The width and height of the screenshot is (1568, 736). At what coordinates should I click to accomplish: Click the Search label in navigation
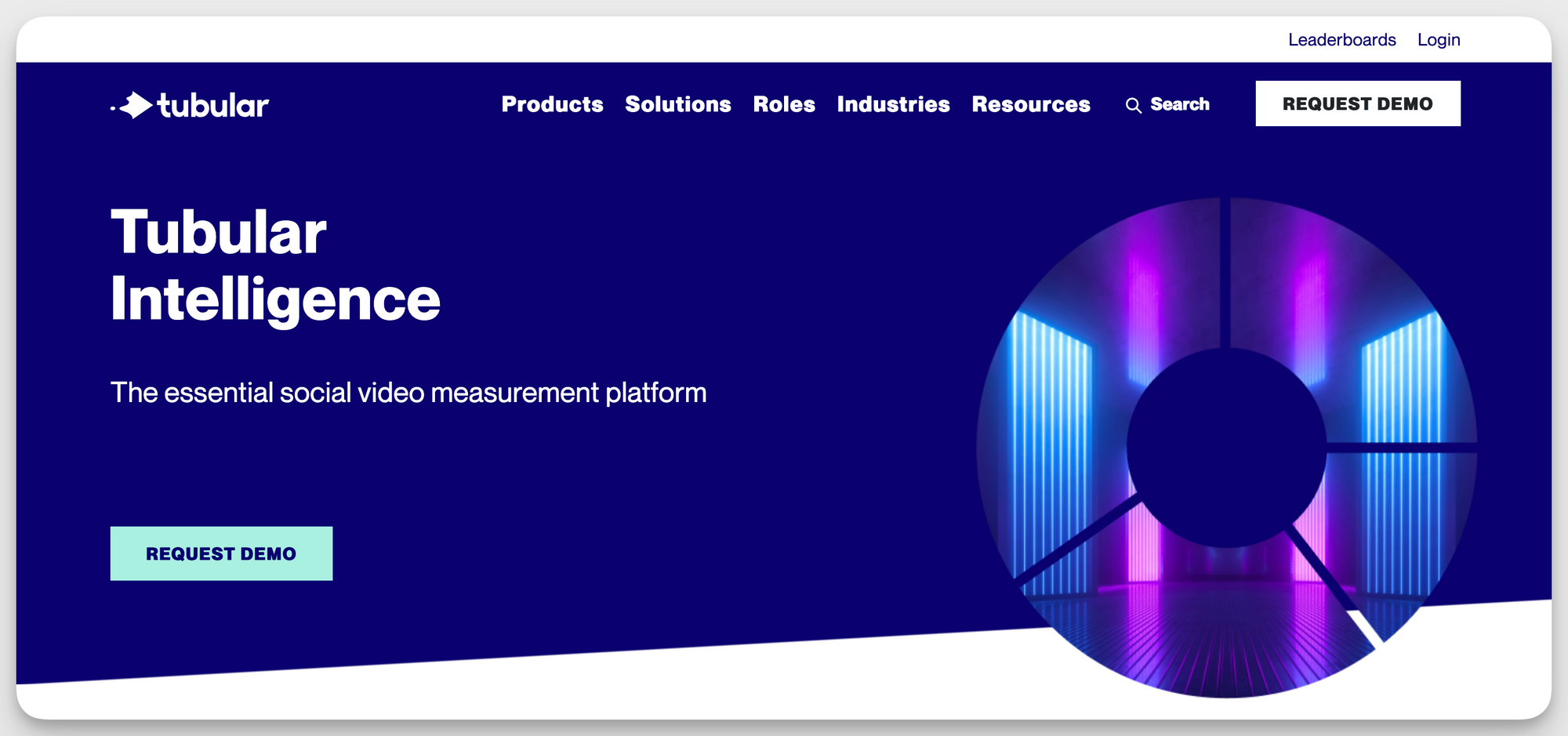click(1180, 104)
